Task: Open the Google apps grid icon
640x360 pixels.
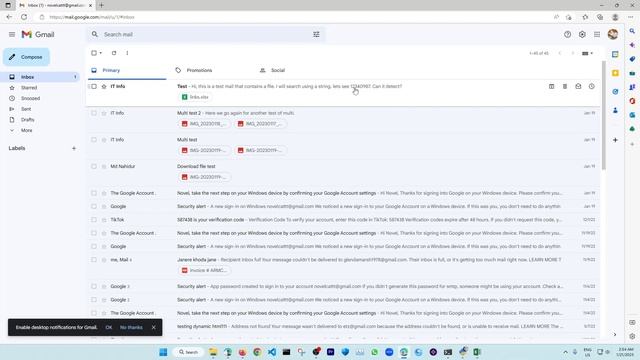Action: (x=597, y=35)
